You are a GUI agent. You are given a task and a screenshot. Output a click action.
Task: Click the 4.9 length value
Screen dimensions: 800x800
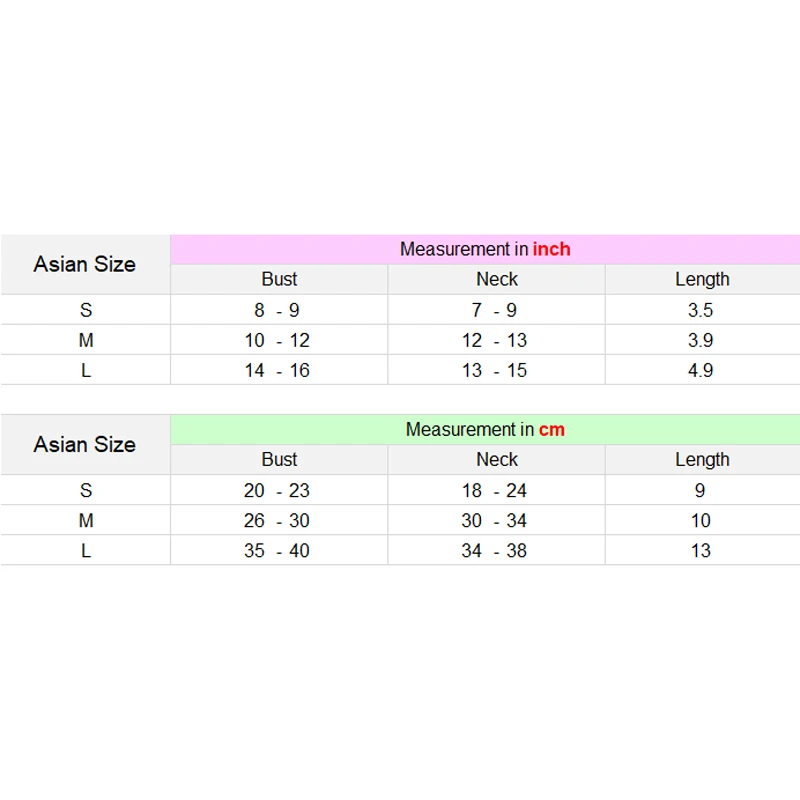[x=700, y=370]
